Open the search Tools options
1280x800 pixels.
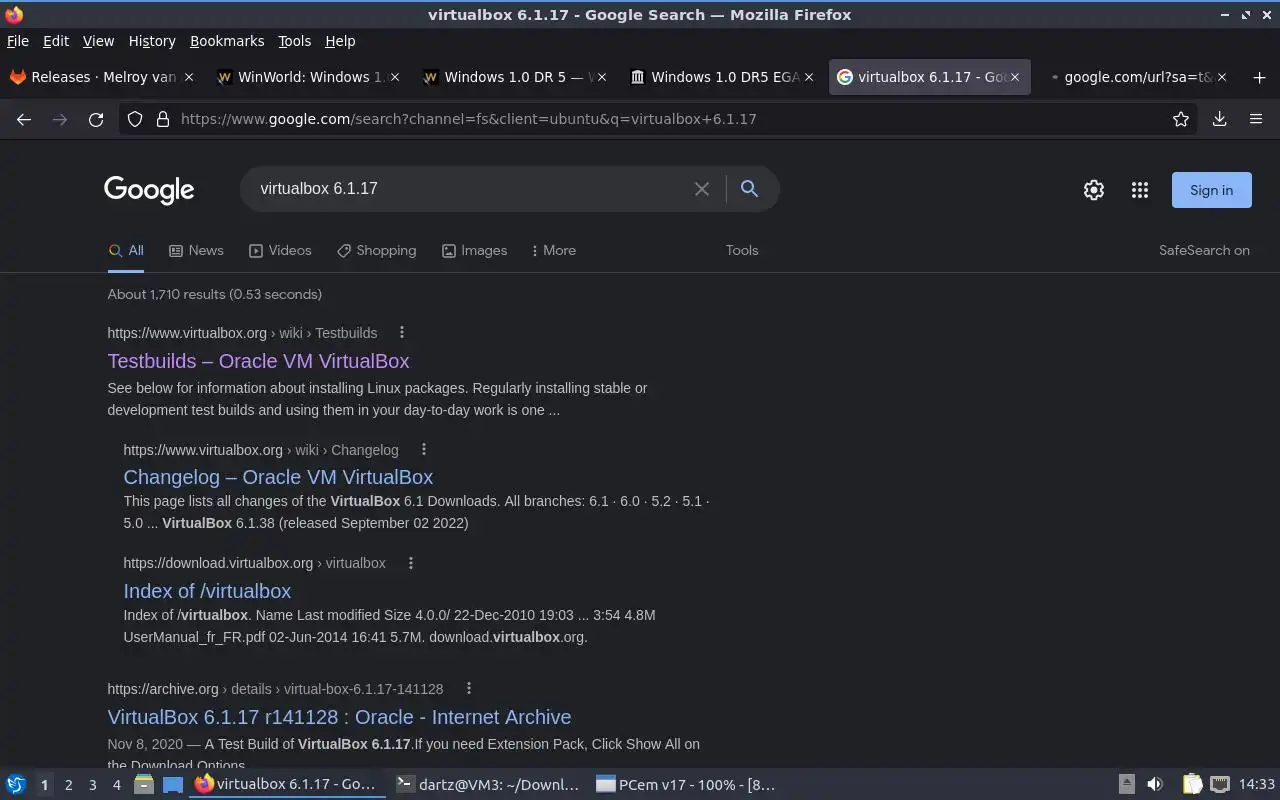click(x=742, y=251)
